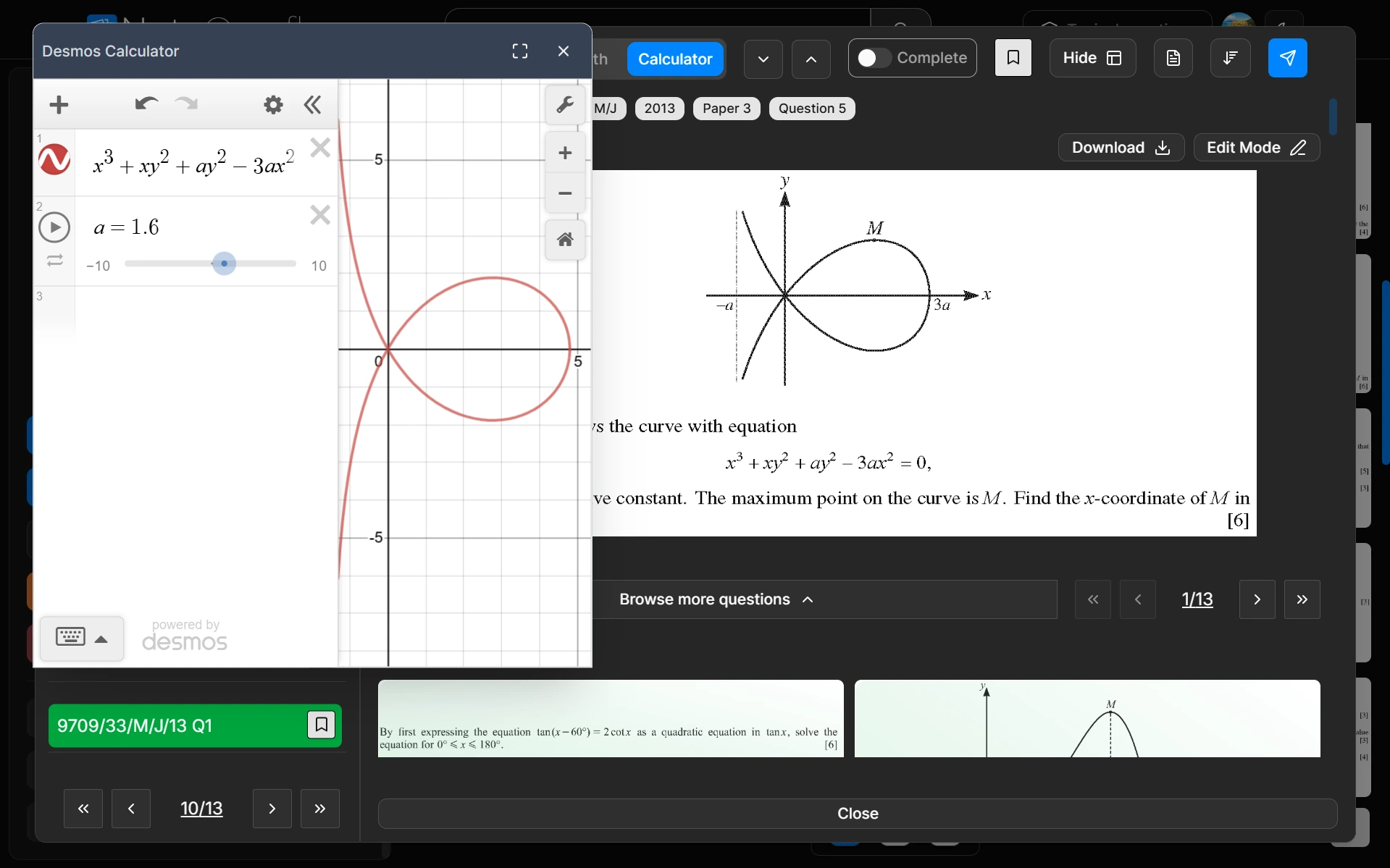Go to next in 10/13 pager
The image size is (1390, 868).
tap(272, 809)
